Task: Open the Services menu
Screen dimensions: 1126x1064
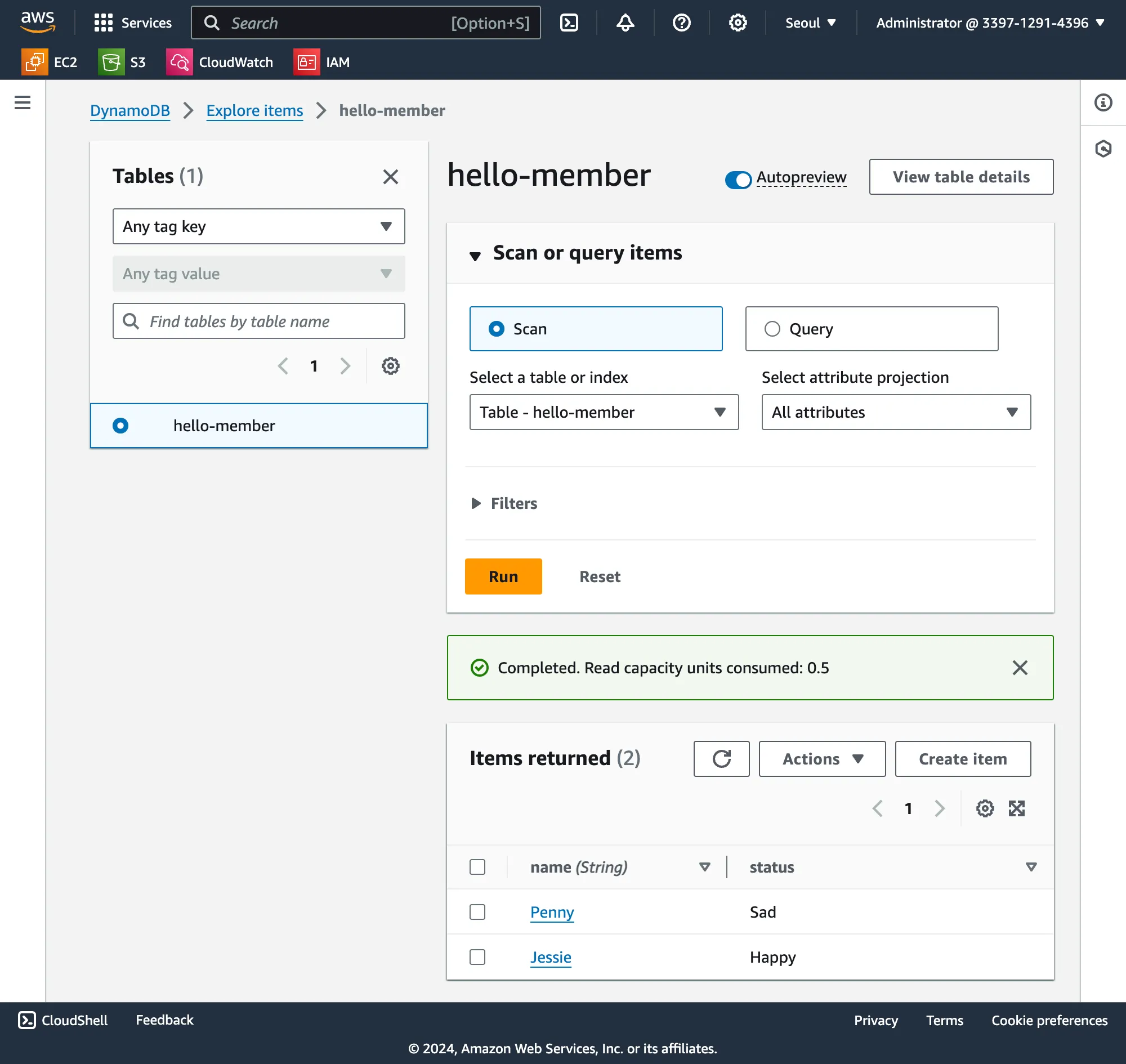Action: pos(133,23)
